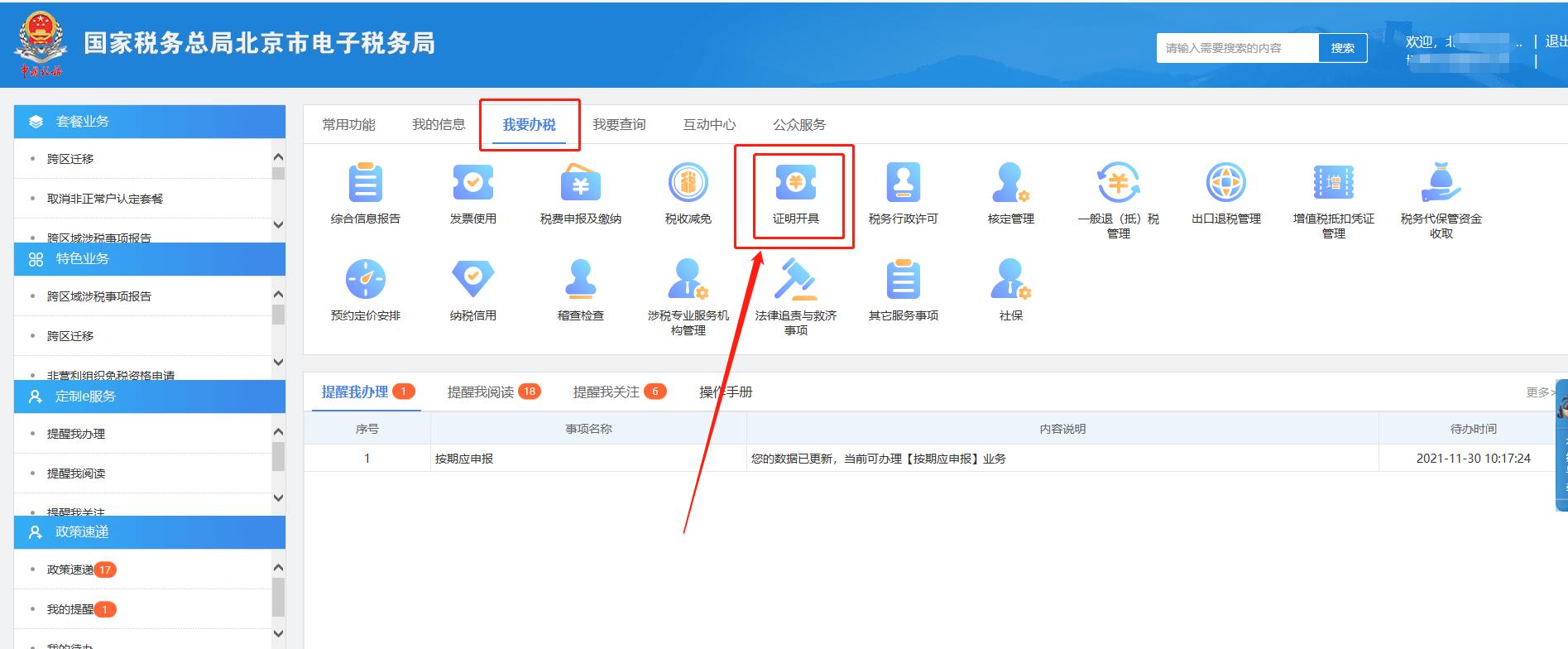Switch to 常用功能 tab

pos(348,124)
